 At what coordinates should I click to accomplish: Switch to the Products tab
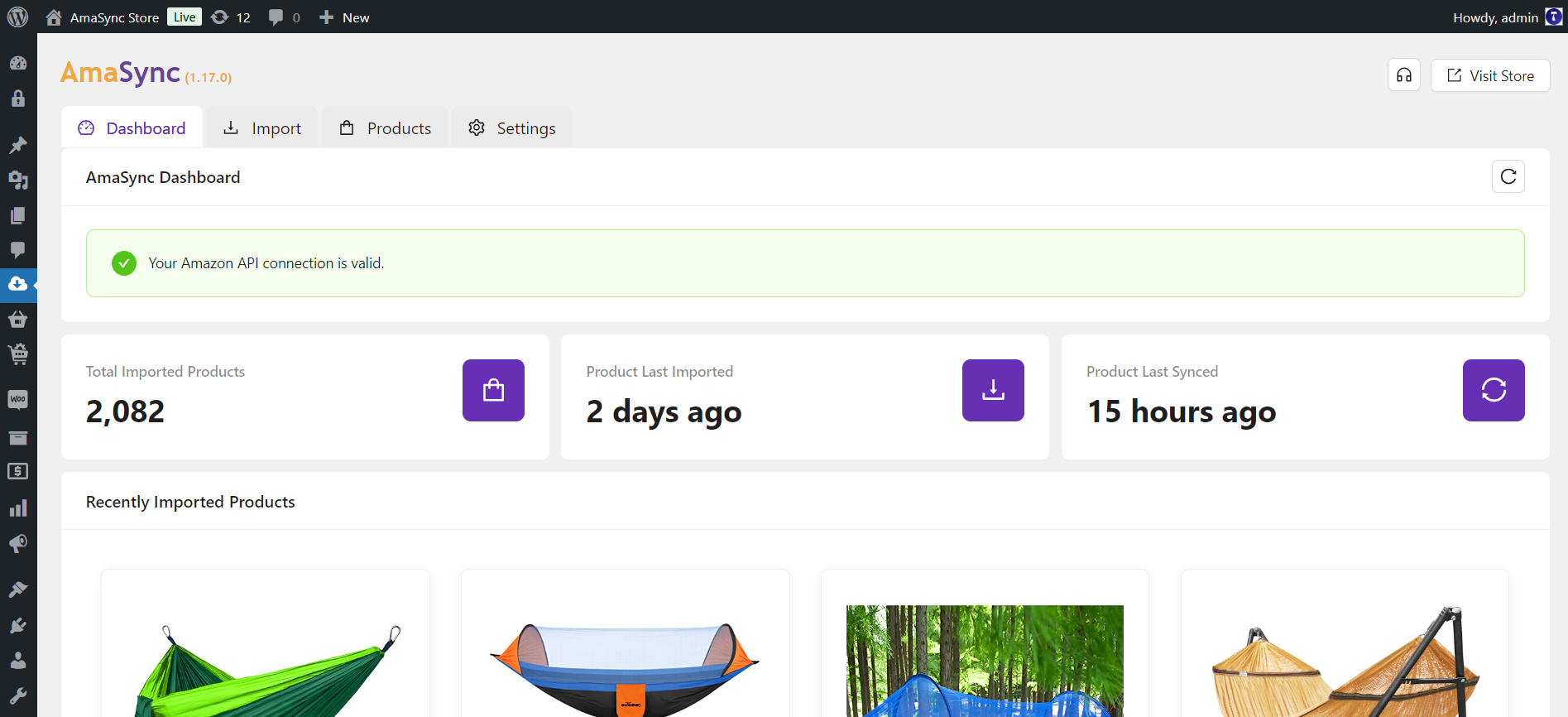point(385,128)
